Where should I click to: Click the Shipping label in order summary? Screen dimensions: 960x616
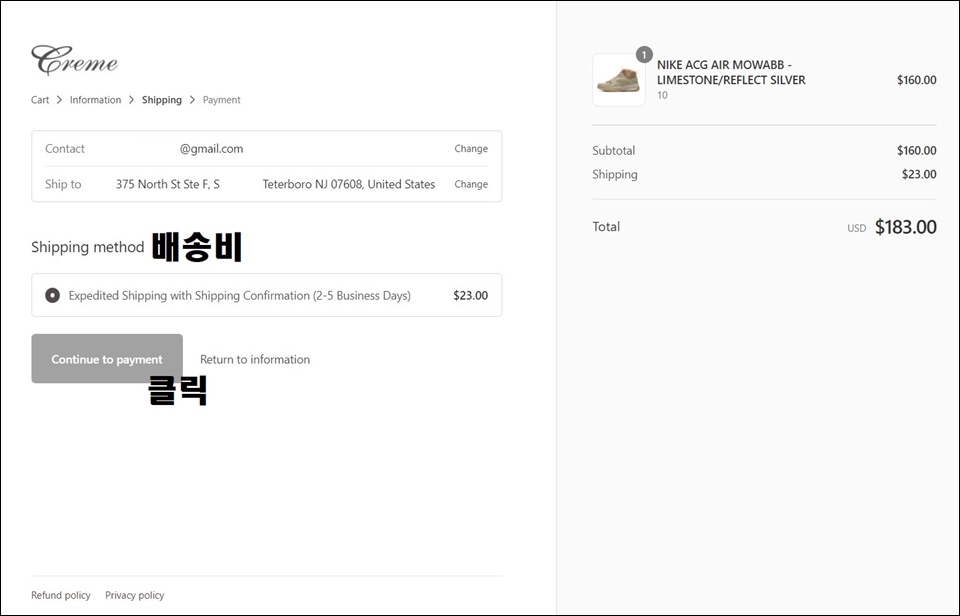(x=615, y=175)
